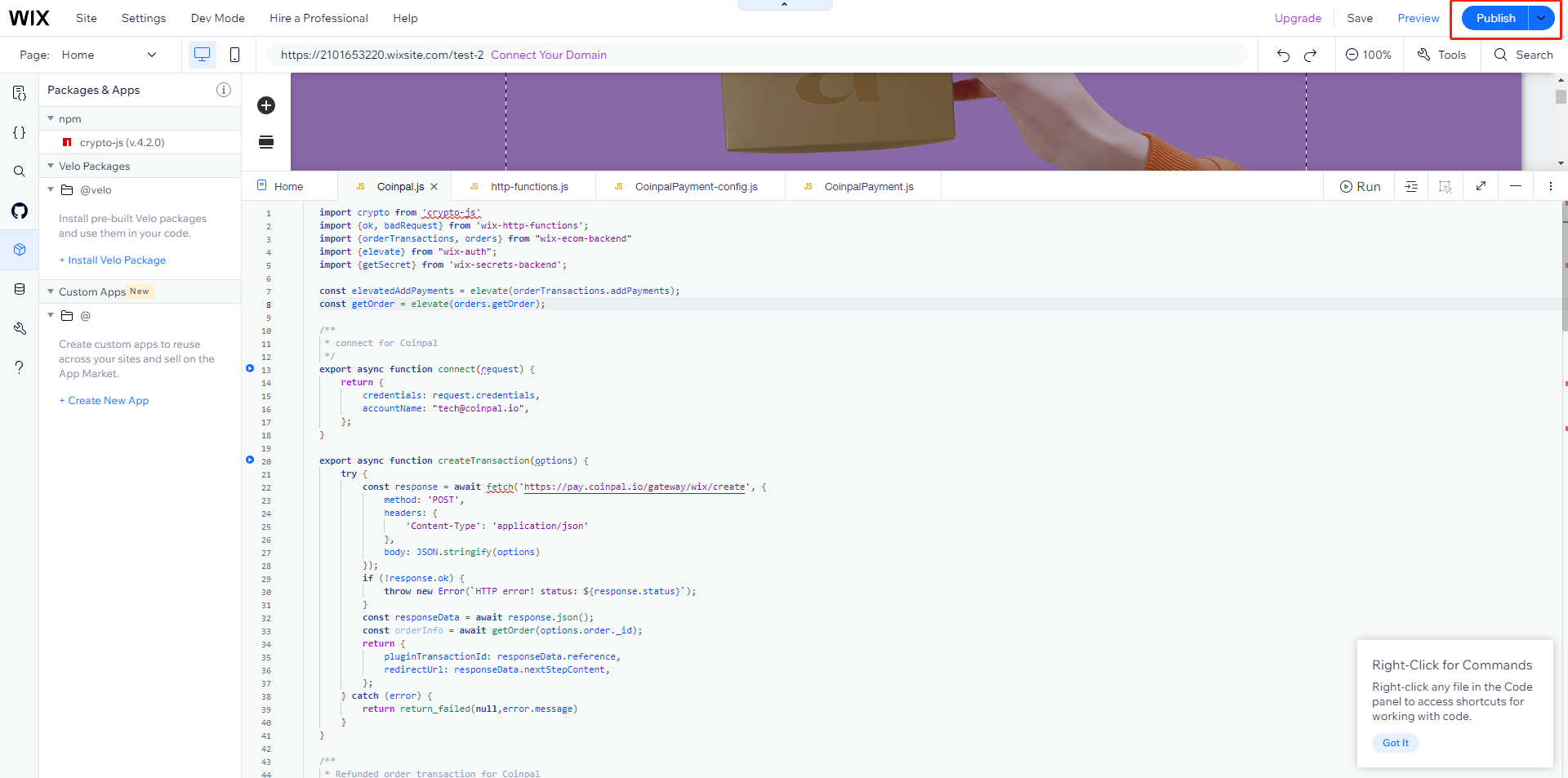This screenshot has width=1568, height=778.
Task: Switch to mobile view icon
Action: pyautogui.click(x=234, y=55)
